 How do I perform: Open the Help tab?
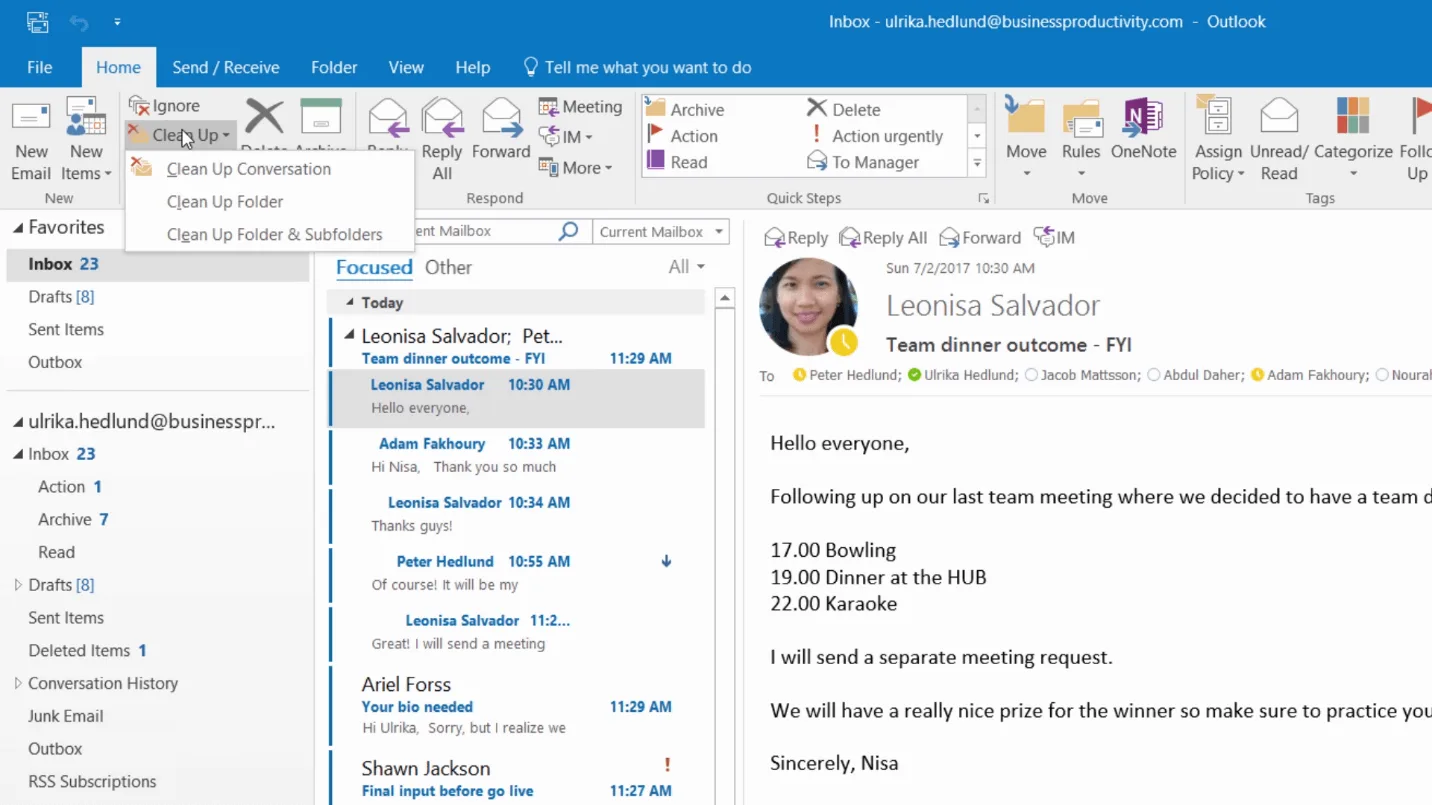(x=473, y=67)
